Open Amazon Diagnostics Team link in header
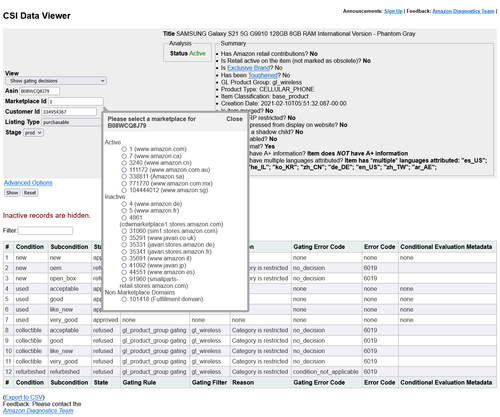The width and height of the screenshot is (500, 417). click(463, 11)
